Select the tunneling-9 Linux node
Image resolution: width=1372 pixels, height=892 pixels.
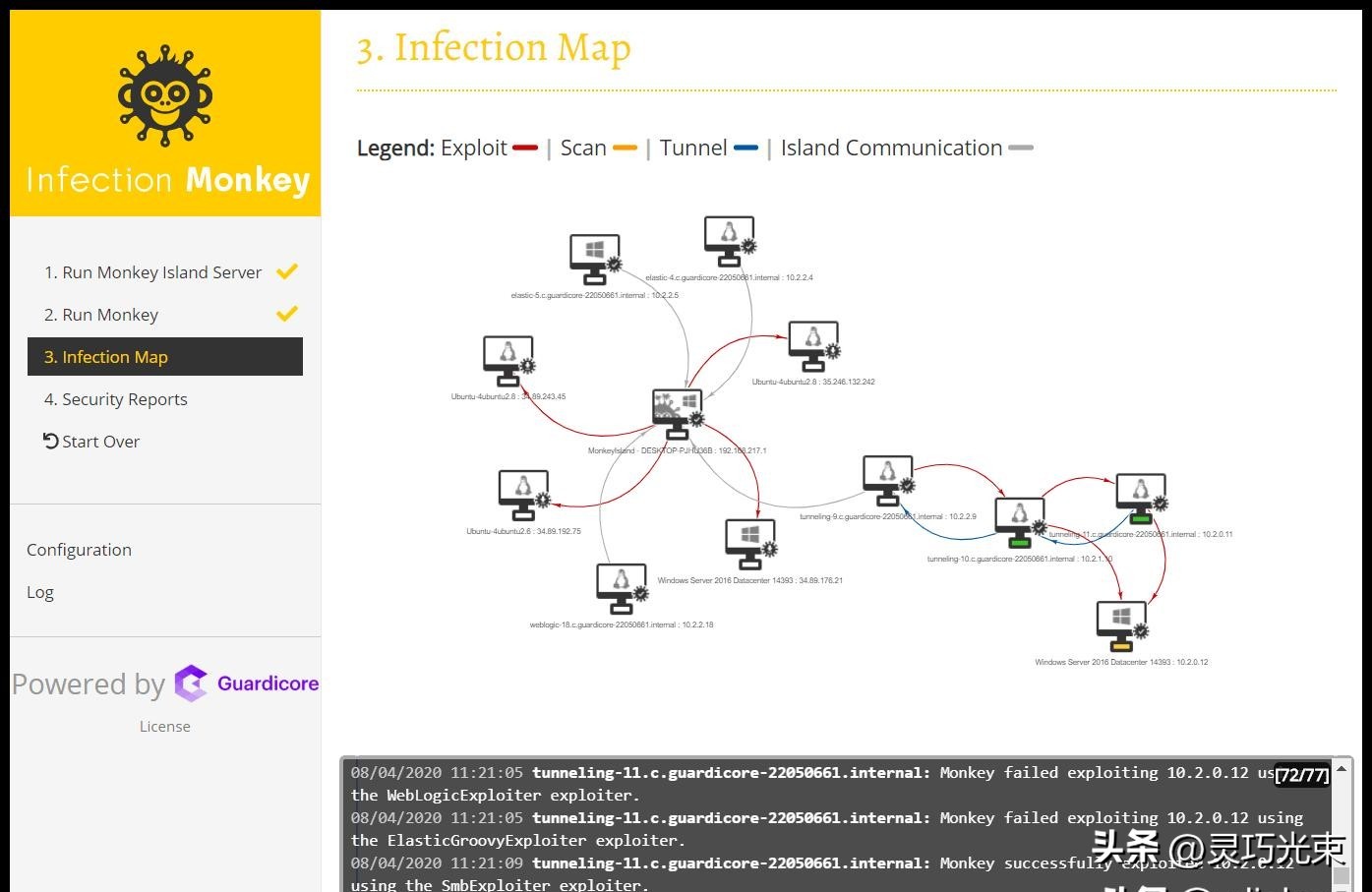click(x=889, y=480)
